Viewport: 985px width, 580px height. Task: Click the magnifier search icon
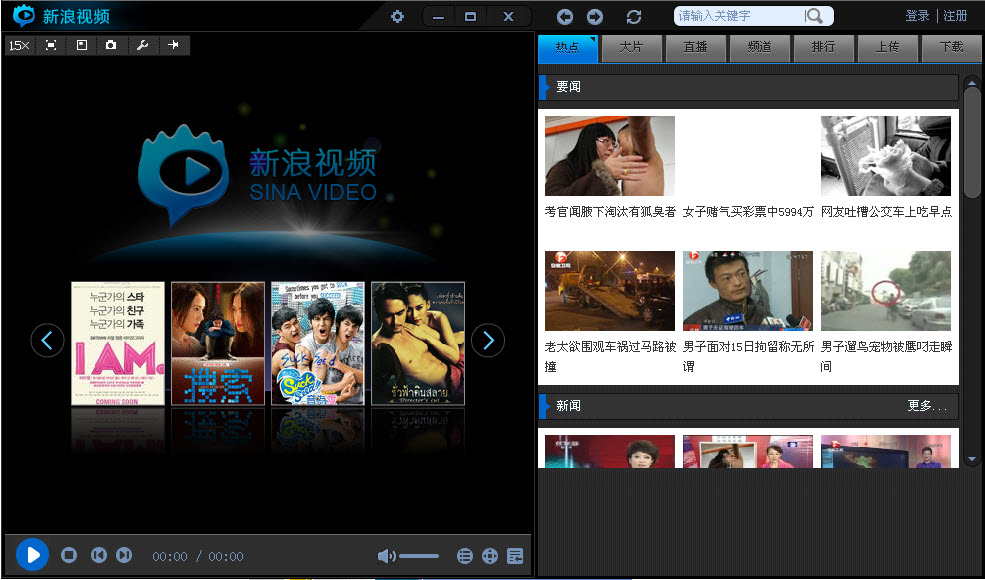814,16
